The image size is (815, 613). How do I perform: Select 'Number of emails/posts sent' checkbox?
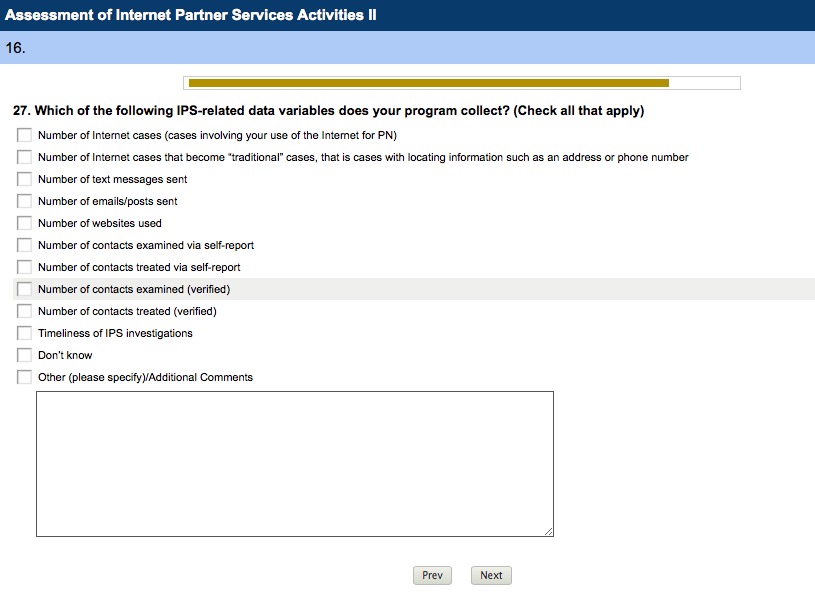[24, 201]
